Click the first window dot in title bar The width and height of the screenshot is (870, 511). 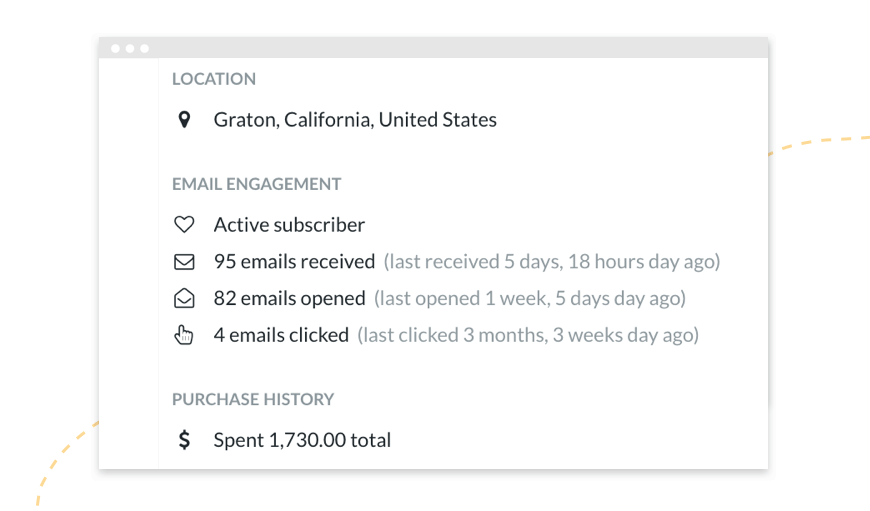tap(115, 48)
